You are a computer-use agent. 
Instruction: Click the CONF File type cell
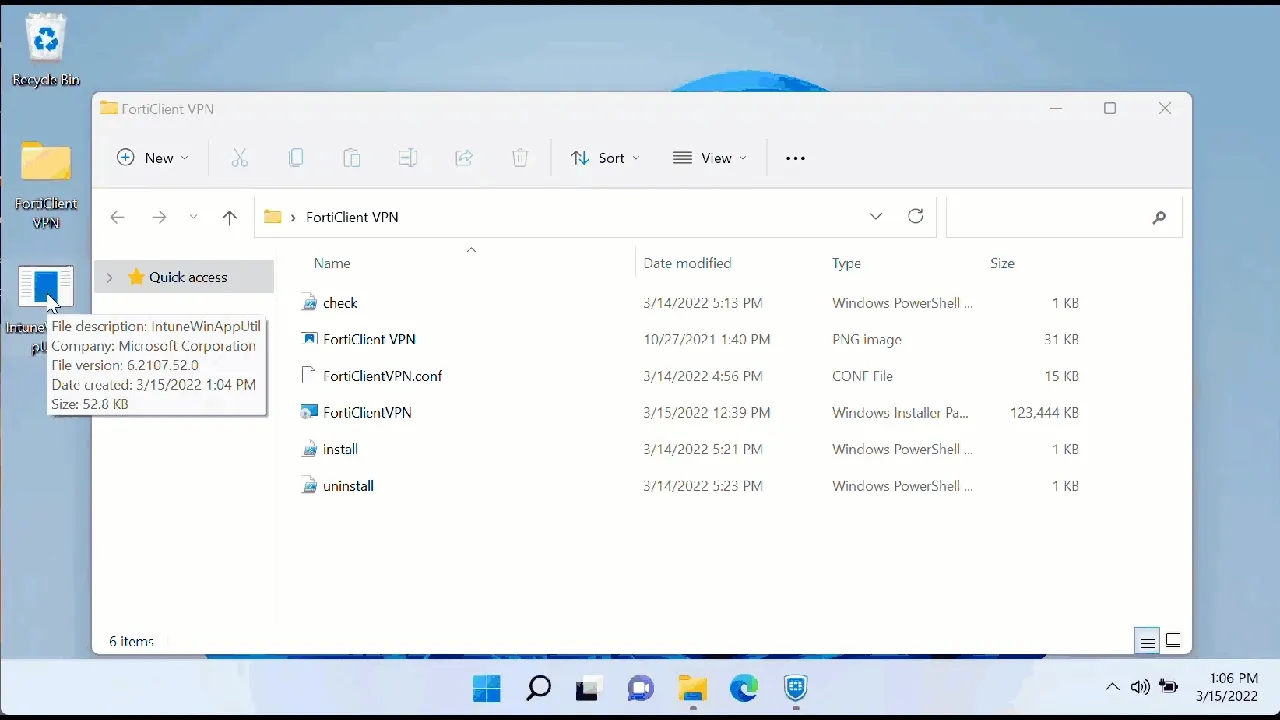coord(862,376)
